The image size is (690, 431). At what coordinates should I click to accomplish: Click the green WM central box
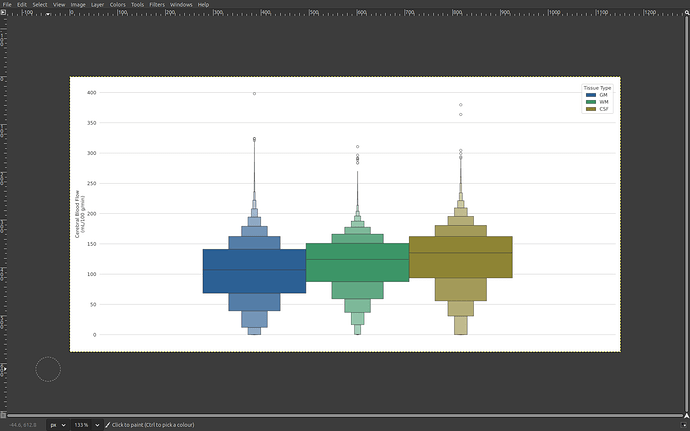point(357,262)
